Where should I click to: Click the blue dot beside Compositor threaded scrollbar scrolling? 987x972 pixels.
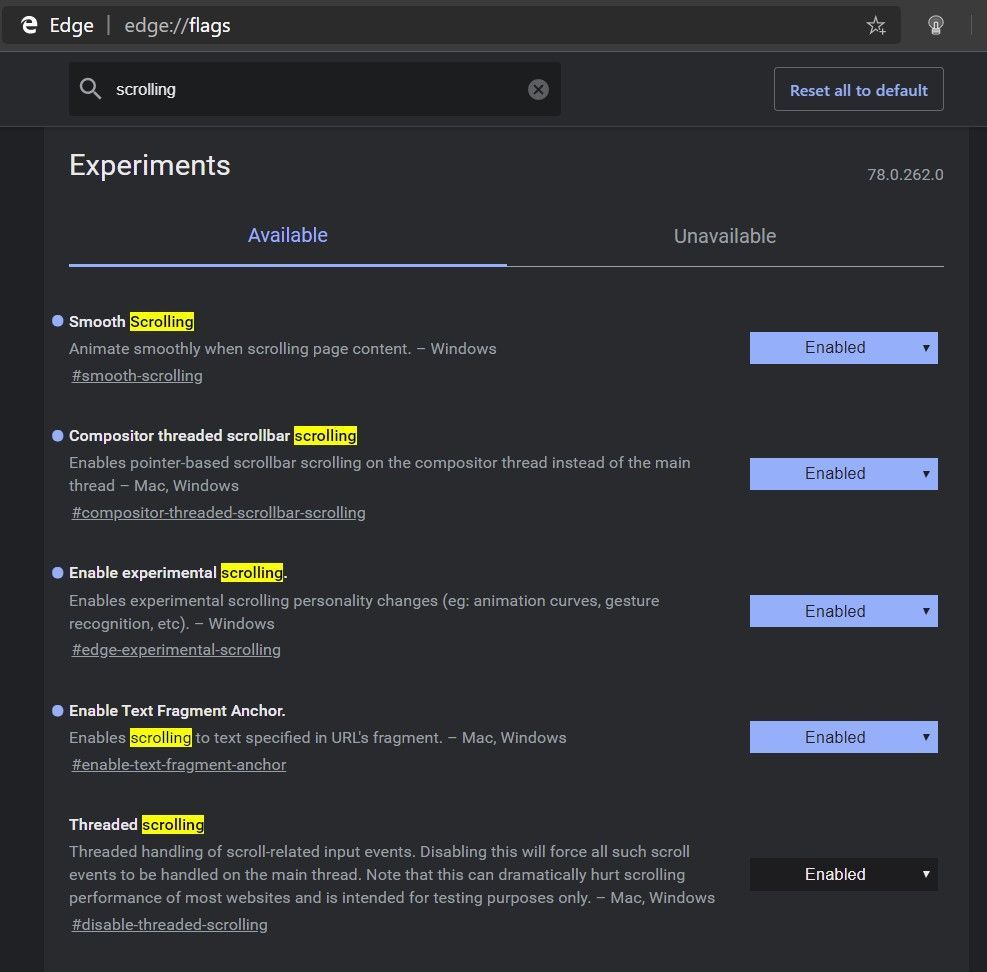coord(58,436)
